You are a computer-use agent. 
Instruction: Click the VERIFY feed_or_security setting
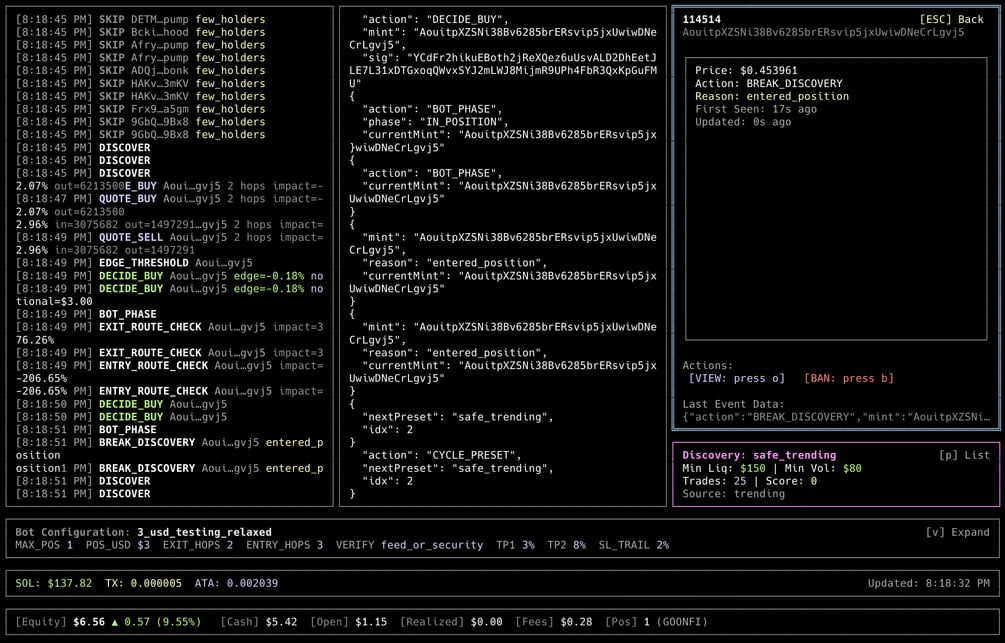(410, 545)
